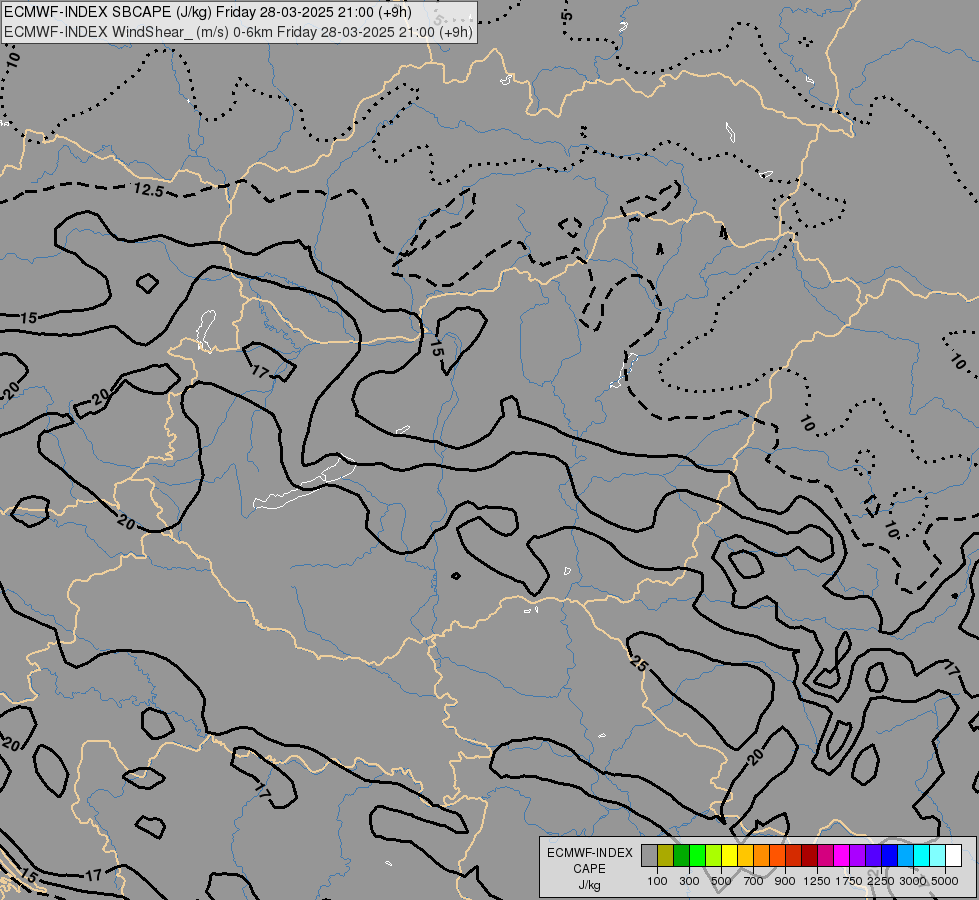This screenshot has height=900, width=979.
Task: Click the legend value label 3000
Action: click(x=913, y=881)
